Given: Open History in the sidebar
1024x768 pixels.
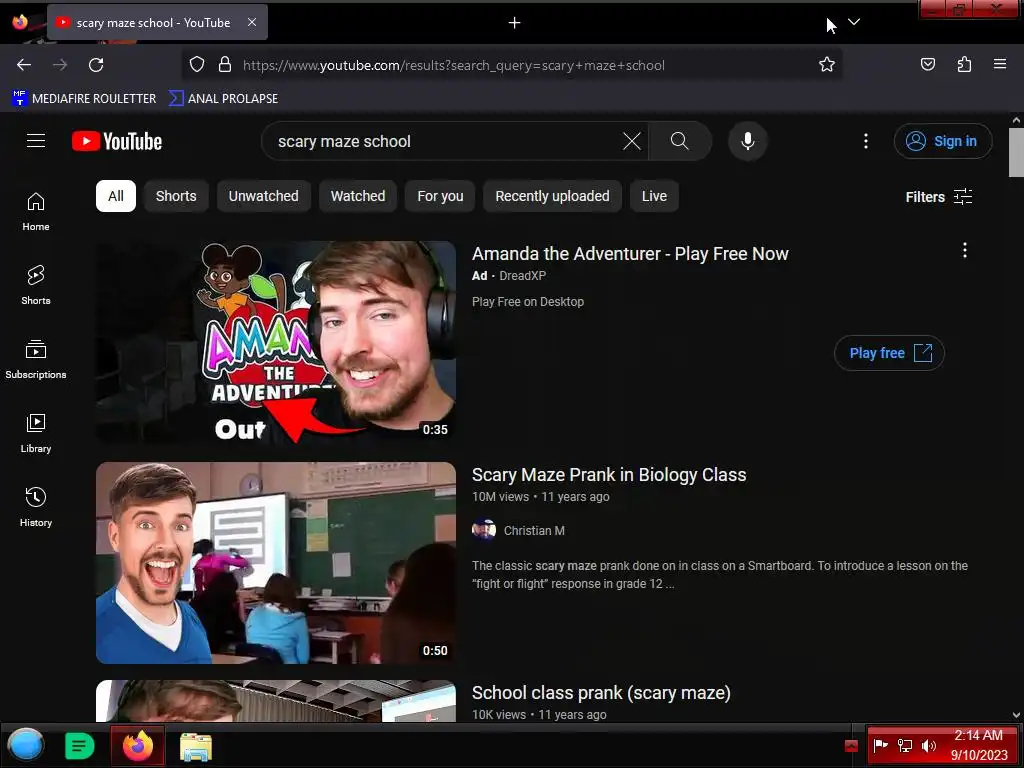Looking at the screenshot, I should (36, 507).
